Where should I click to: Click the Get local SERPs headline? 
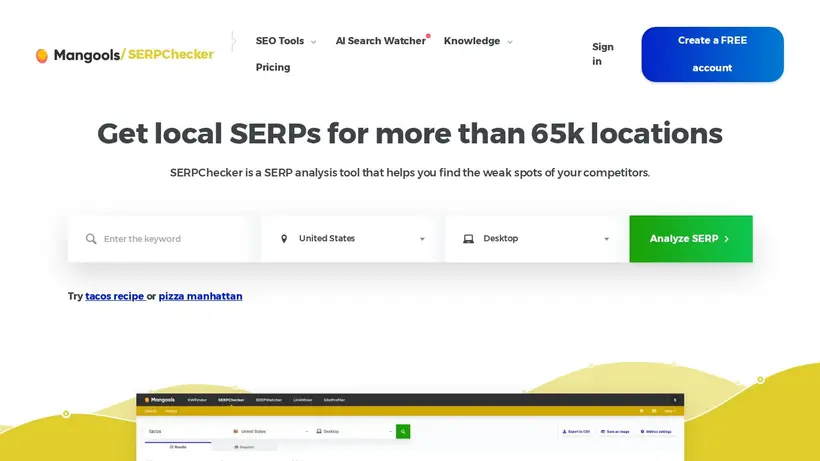point(410,133)
